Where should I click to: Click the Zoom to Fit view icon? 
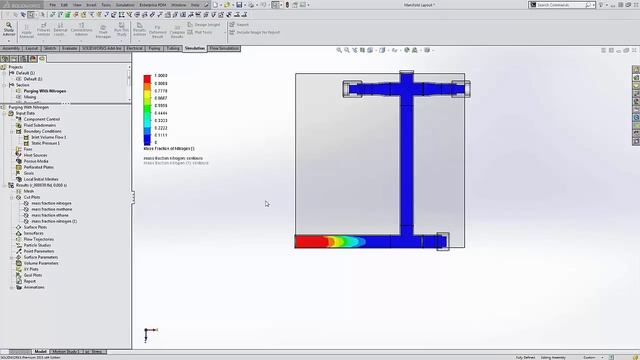click(x=339, y=50)
